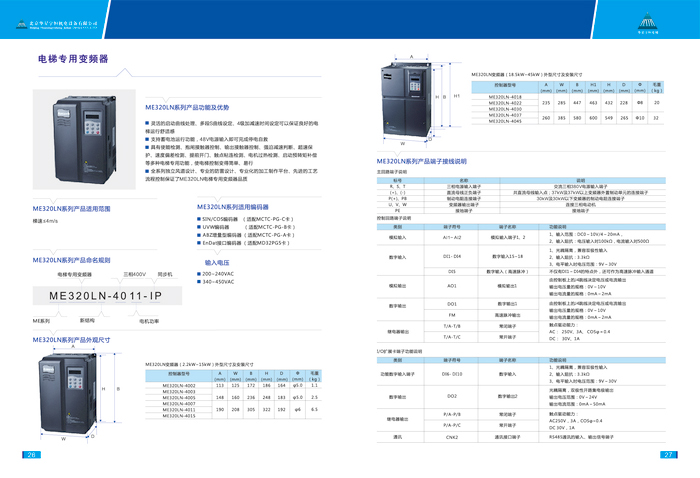Click the 'Φ8' hole diameter cell
Screen dimensions: 700x478
point(640,103)
